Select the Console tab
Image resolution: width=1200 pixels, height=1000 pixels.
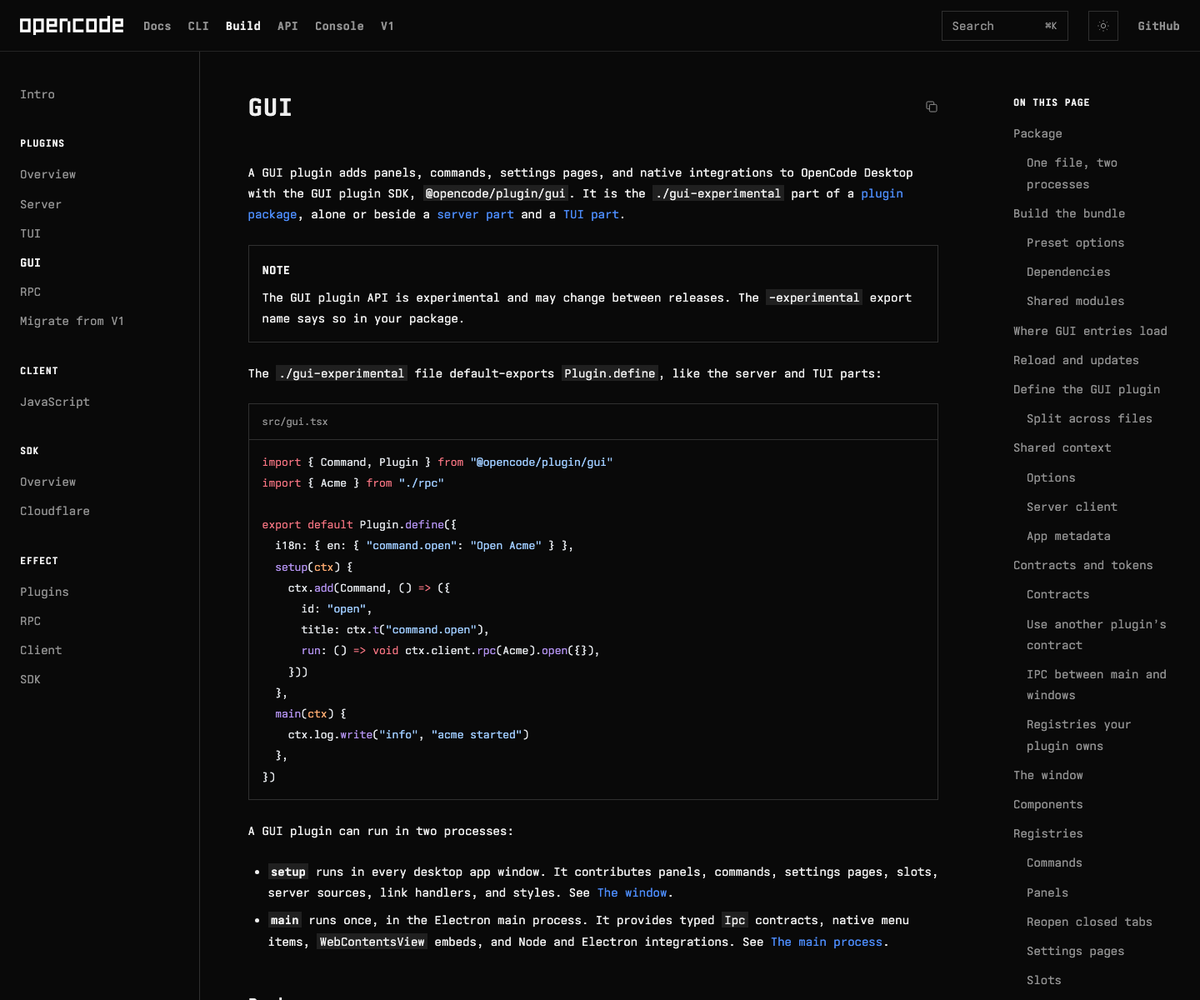click(x=339, y=26)
